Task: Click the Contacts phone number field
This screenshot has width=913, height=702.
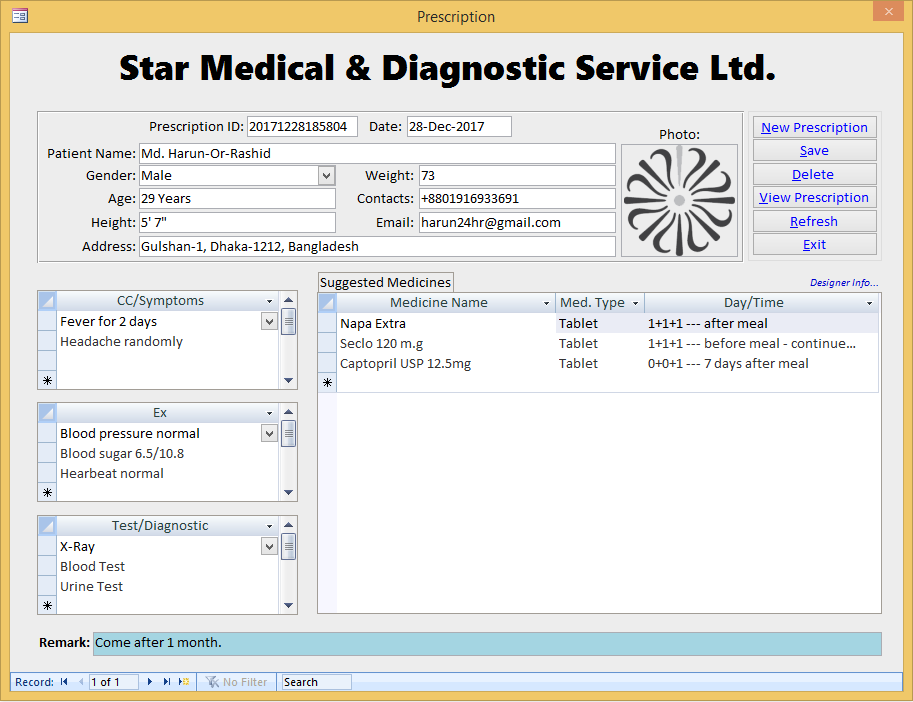Action: click(x=517, y=198)
